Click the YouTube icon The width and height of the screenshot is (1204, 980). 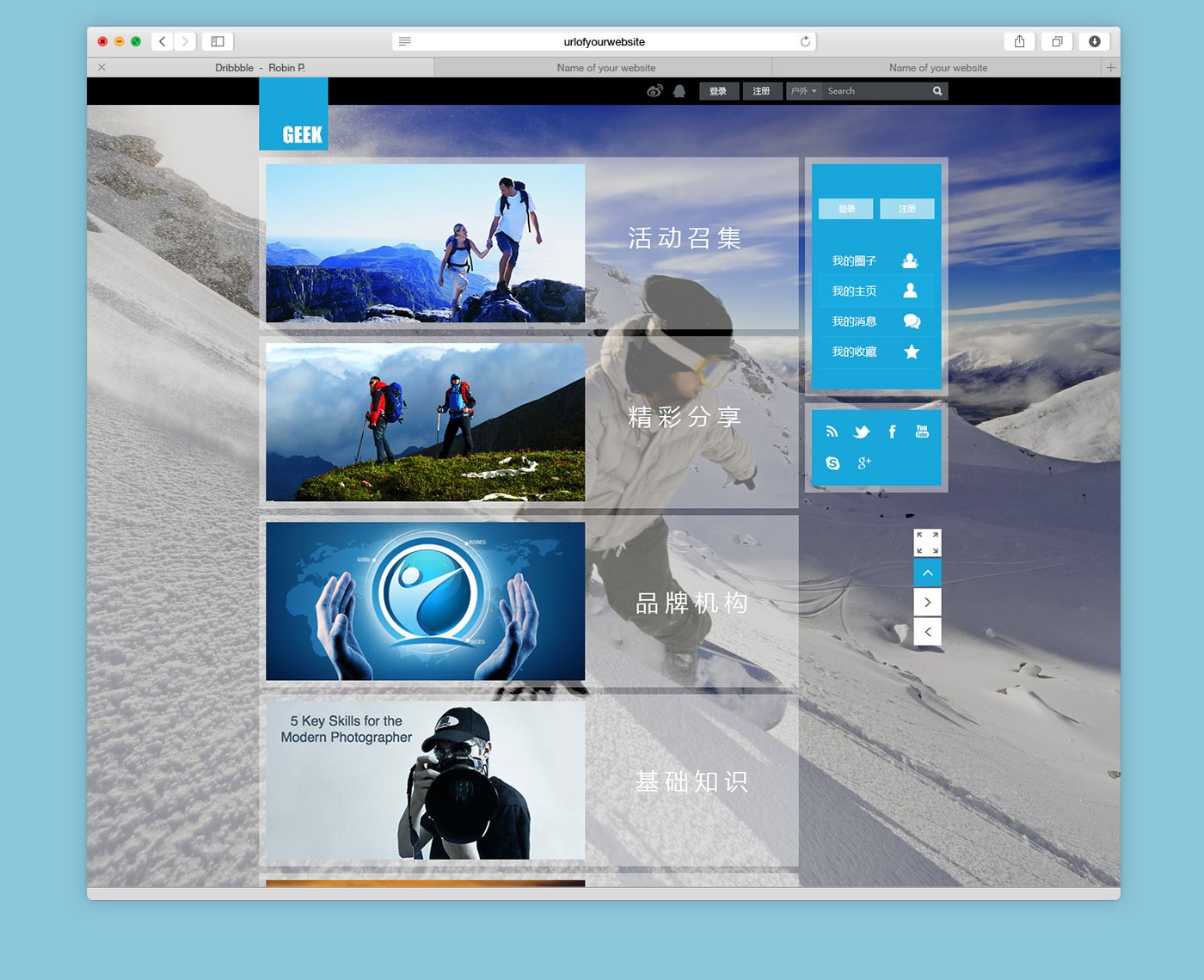[922, 432]
